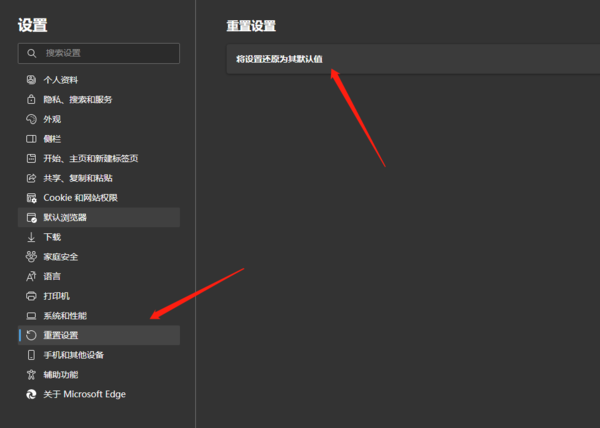
Task: Click the 个人资料 profile icon
Action: coord(31,80)
